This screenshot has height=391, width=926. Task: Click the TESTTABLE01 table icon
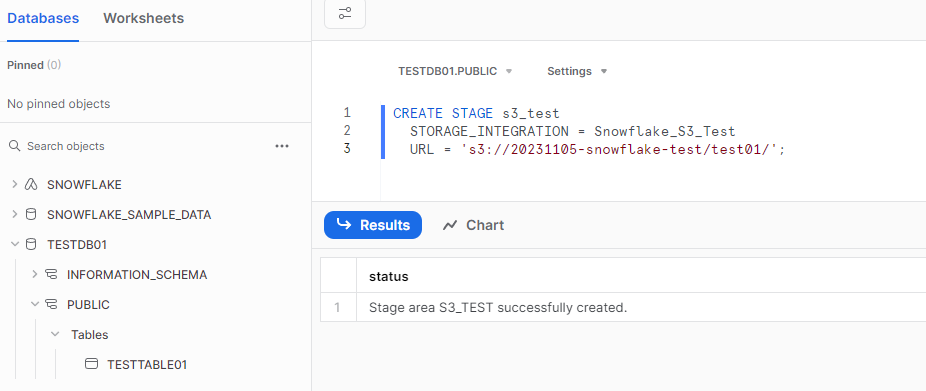(x=91, y=364)
